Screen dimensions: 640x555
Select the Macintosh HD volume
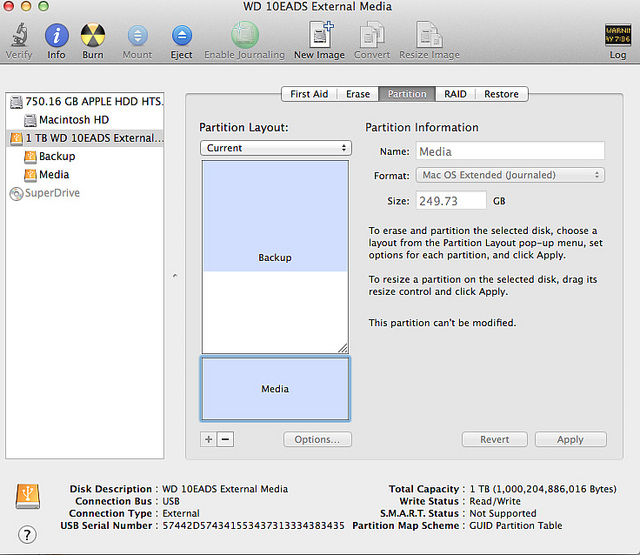click(85, 120)
